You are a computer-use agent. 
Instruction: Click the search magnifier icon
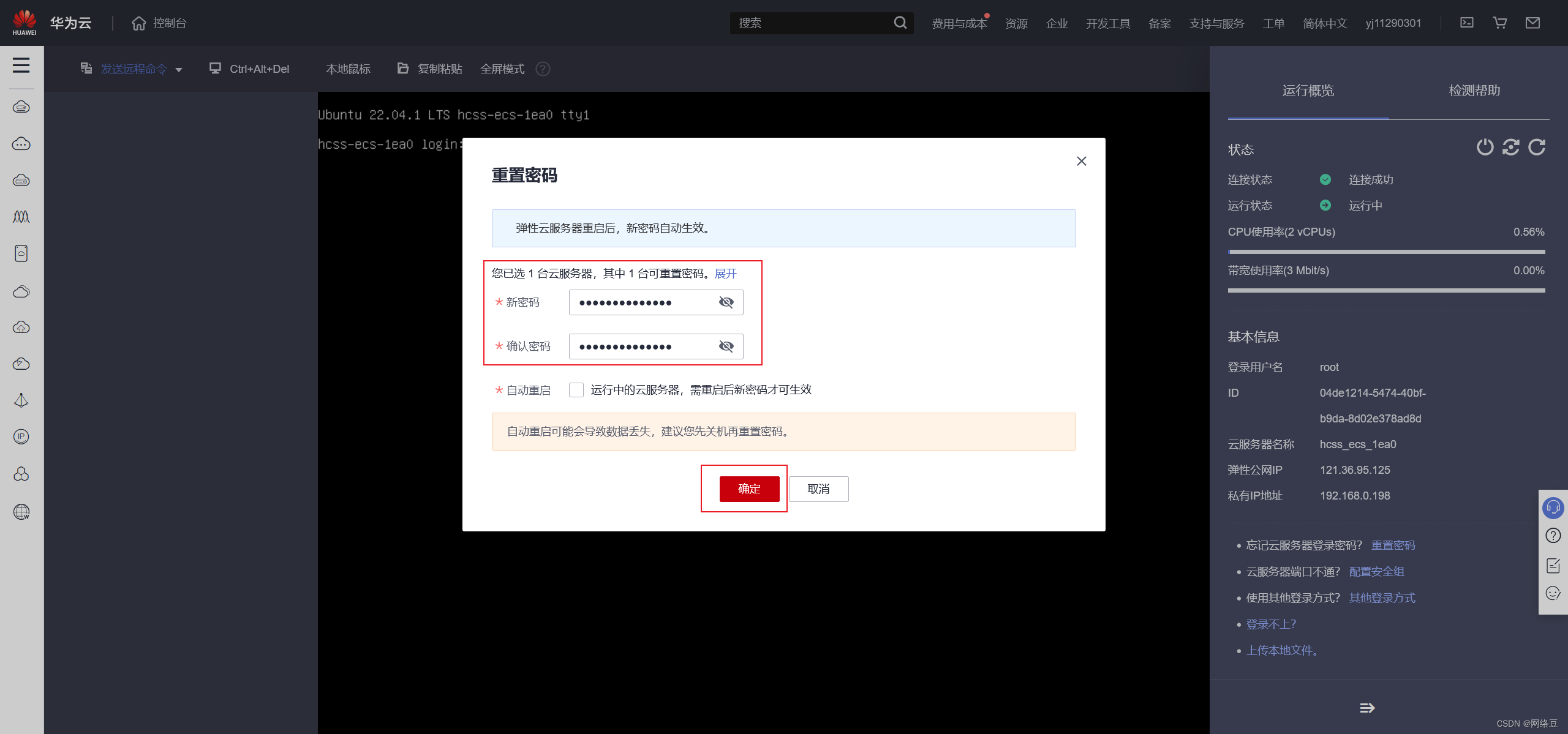pyautogui.click(x=900, y=23)
